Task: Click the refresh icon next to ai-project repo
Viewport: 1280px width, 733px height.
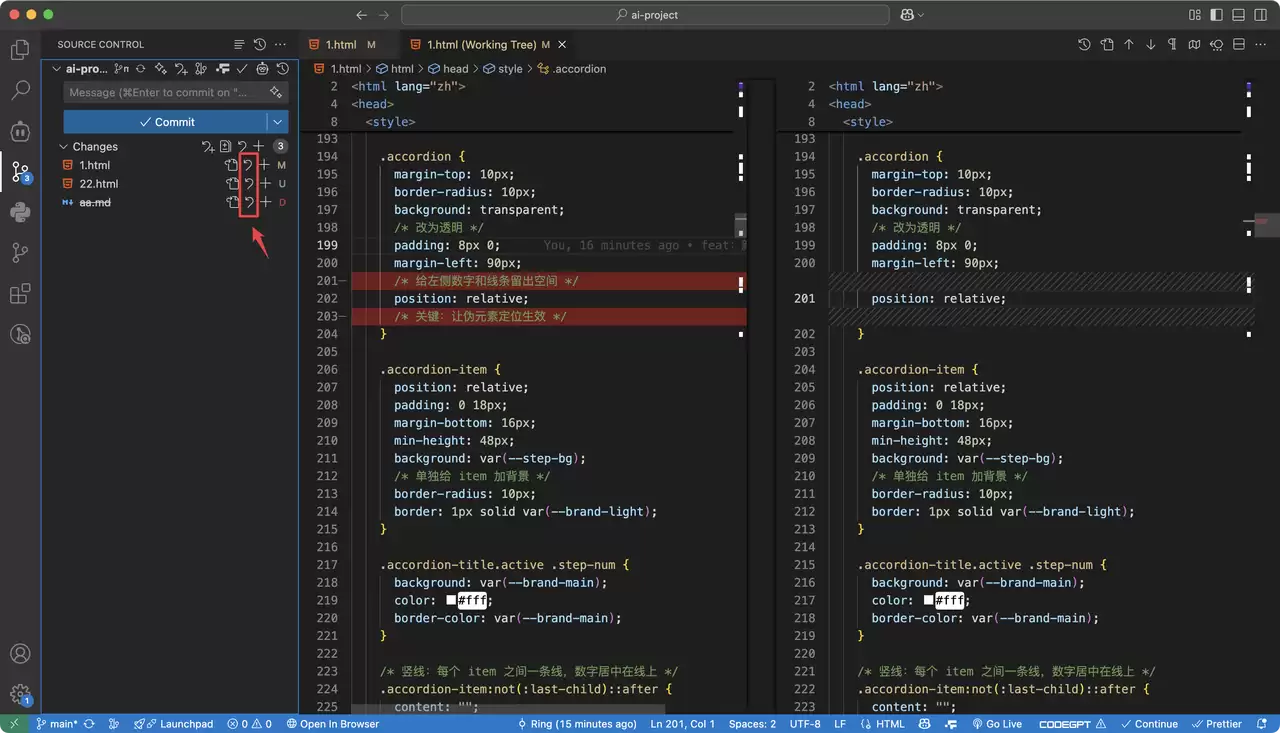Action: tap(140, 69)
